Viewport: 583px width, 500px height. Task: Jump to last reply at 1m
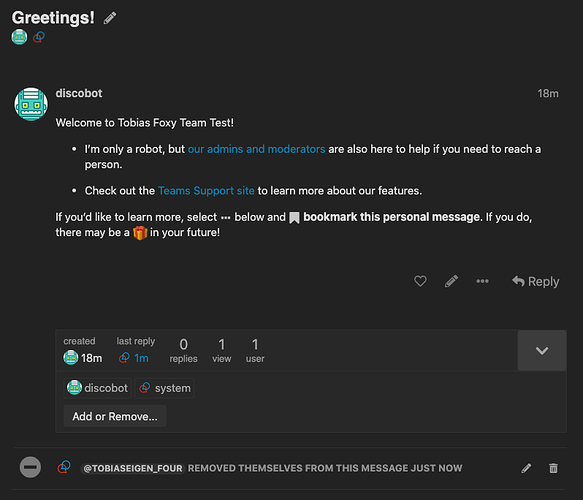[x=141, y=358]
